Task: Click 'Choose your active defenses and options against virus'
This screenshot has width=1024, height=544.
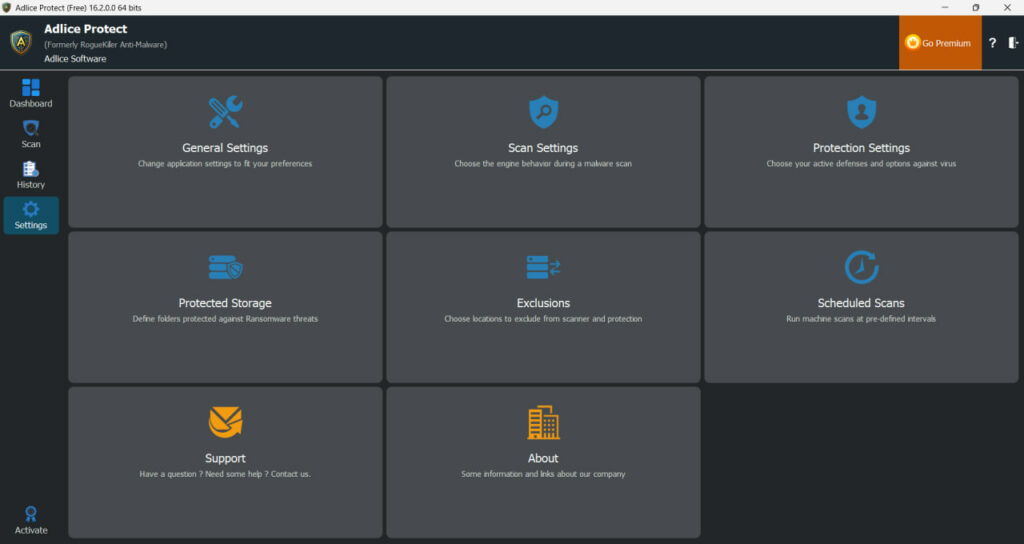Action: 861,164
